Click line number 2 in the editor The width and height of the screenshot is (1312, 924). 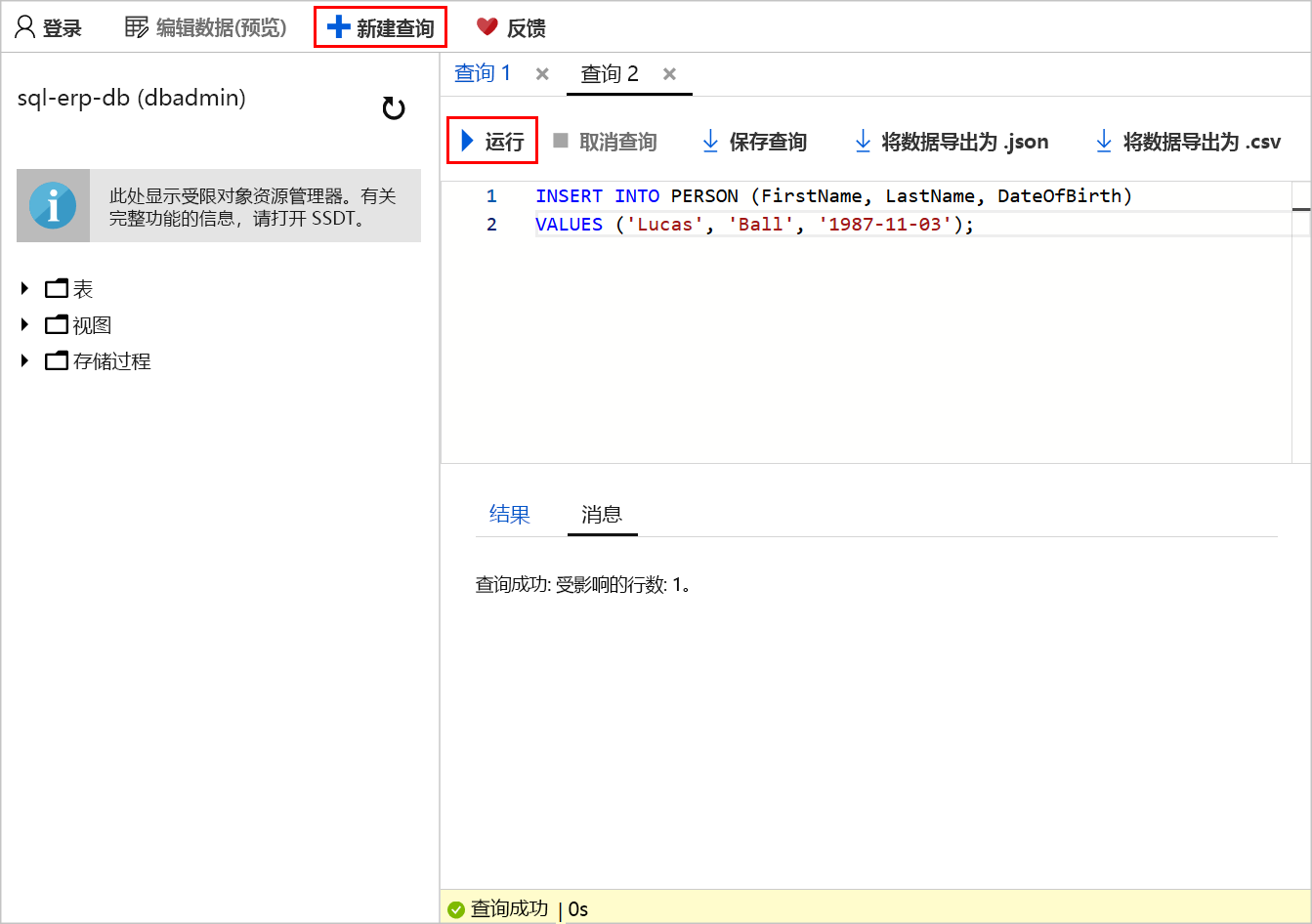[x=491, y=225]
